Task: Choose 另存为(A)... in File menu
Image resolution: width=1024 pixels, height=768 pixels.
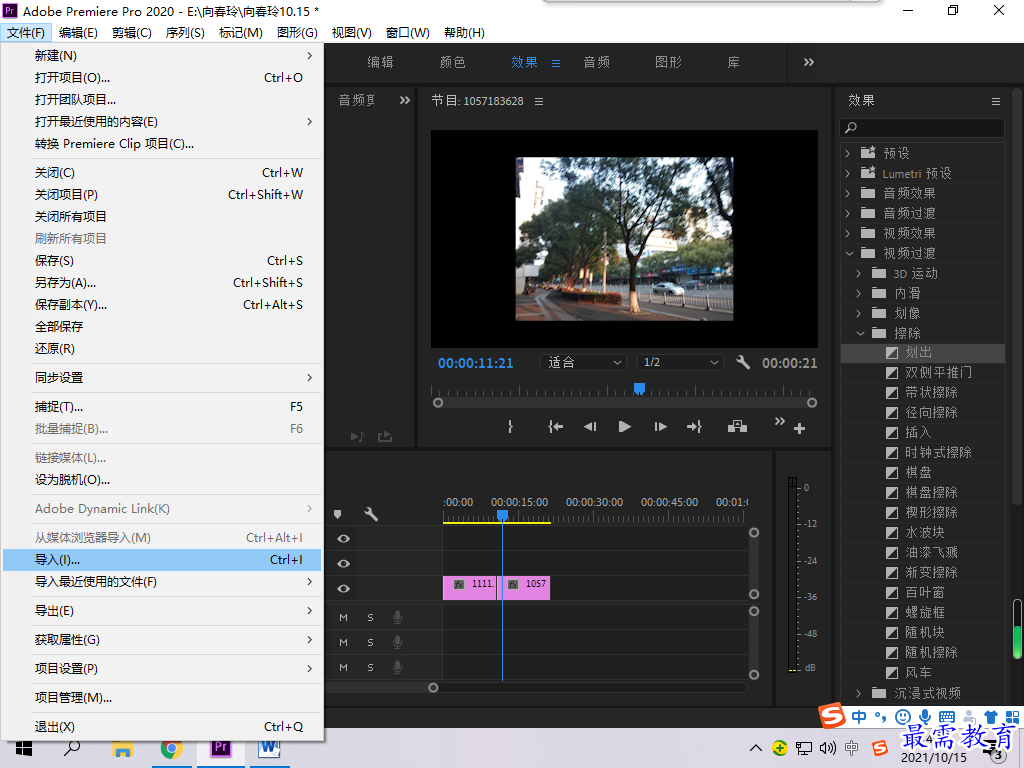Action: point(162,283)
